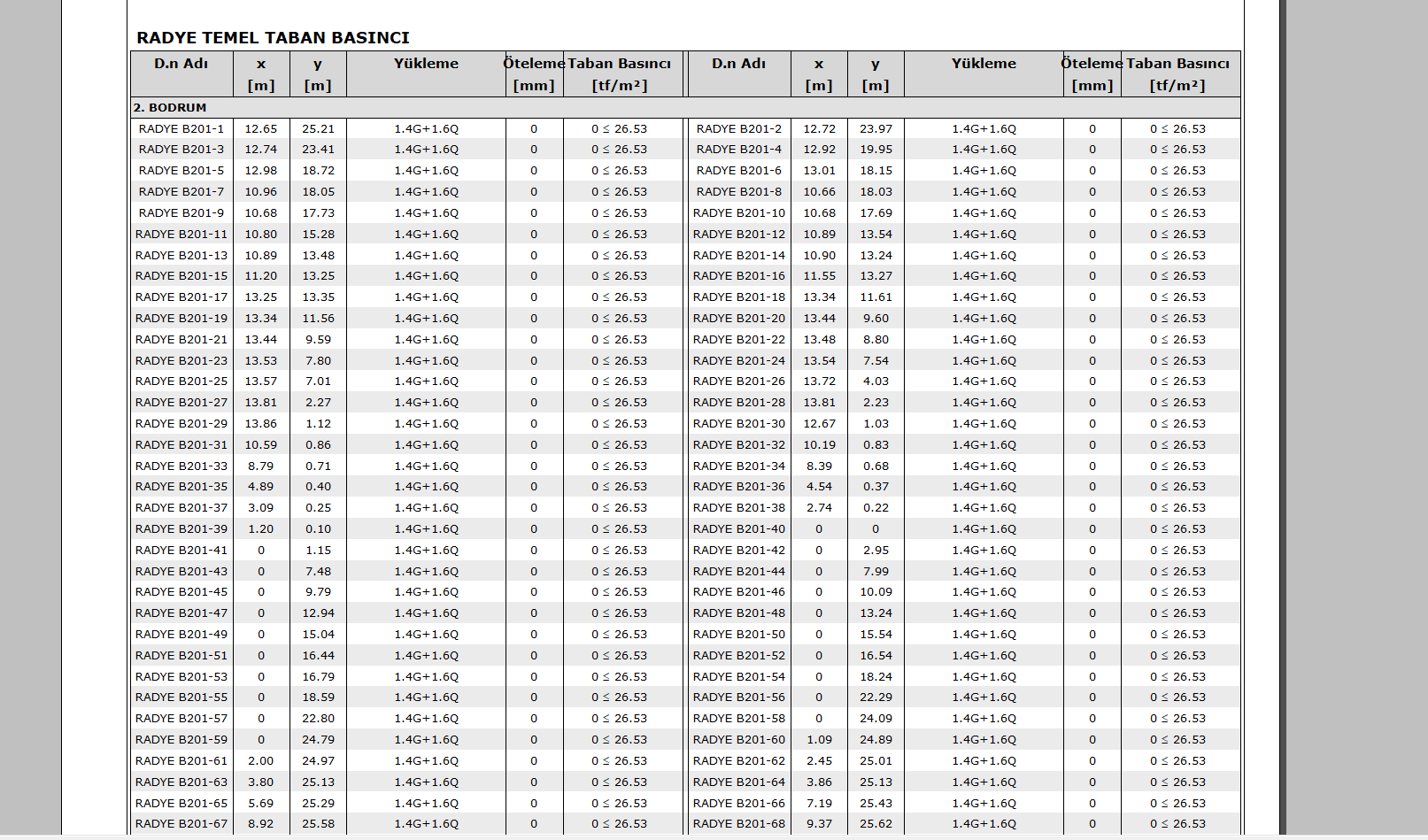Select RADYE B201-25 name cell
Screen dimensions: 1428x840
[x=181, y=381]
